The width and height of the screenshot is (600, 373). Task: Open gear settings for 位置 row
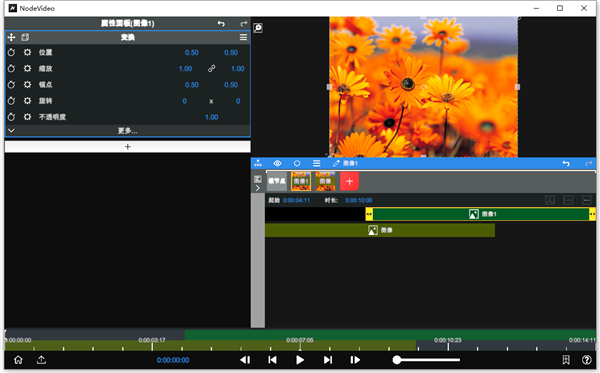(x=28, y=52)
